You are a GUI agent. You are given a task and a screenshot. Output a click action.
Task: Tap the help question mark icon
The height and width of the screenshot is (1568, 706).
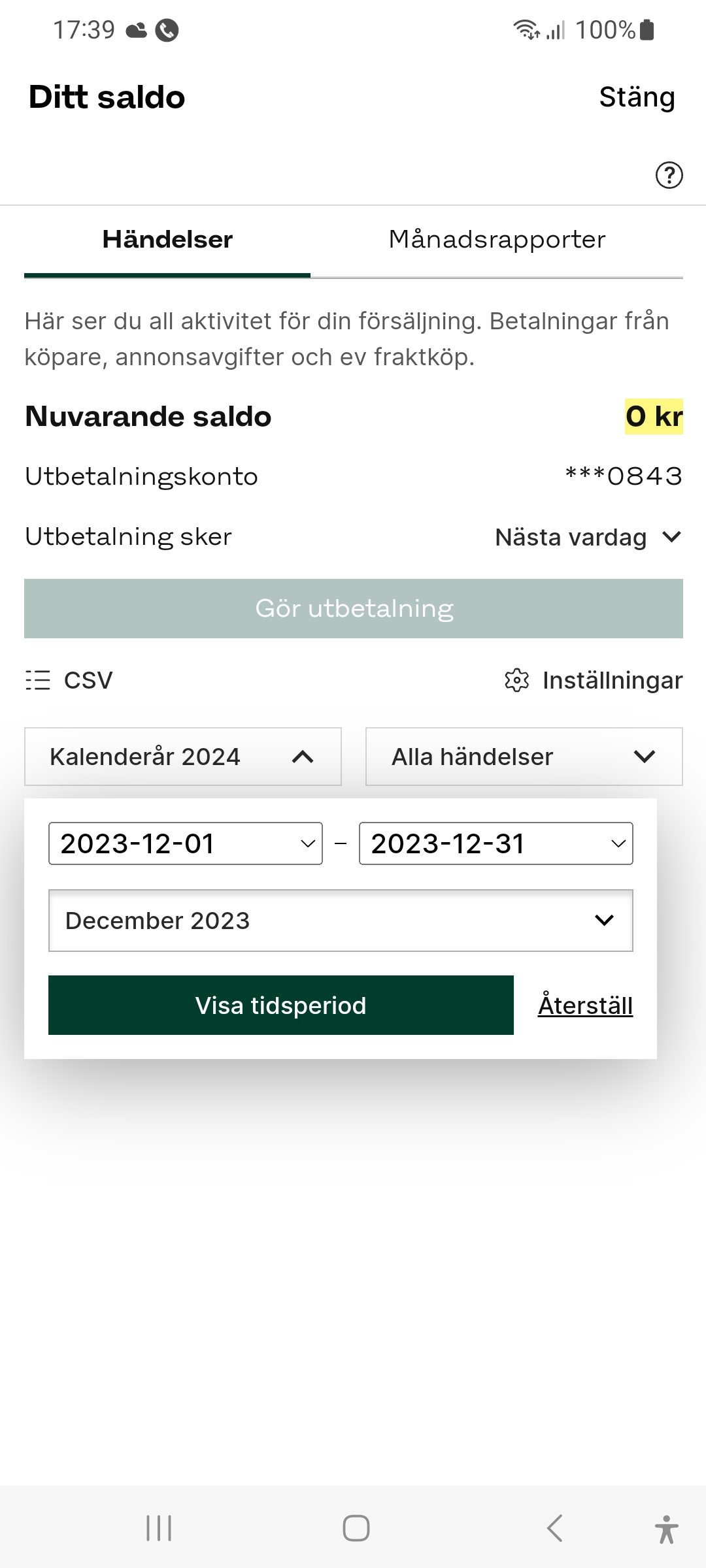point(669,175)
